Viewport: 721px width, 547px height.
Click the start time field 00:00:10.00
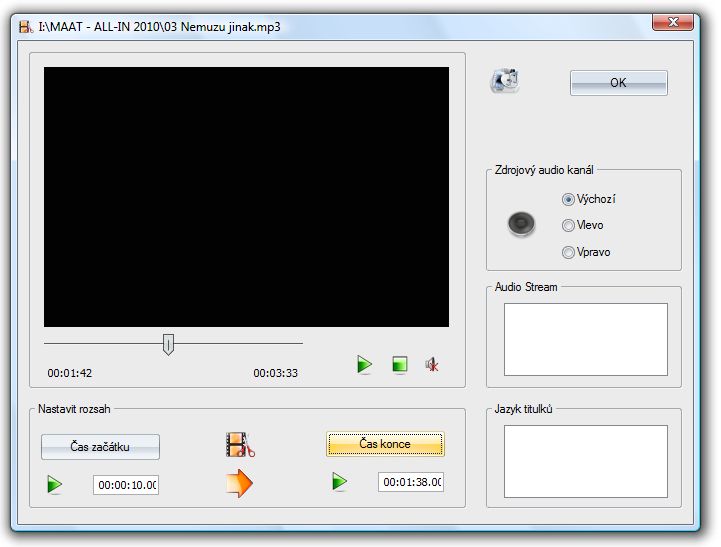click(126, 485)
